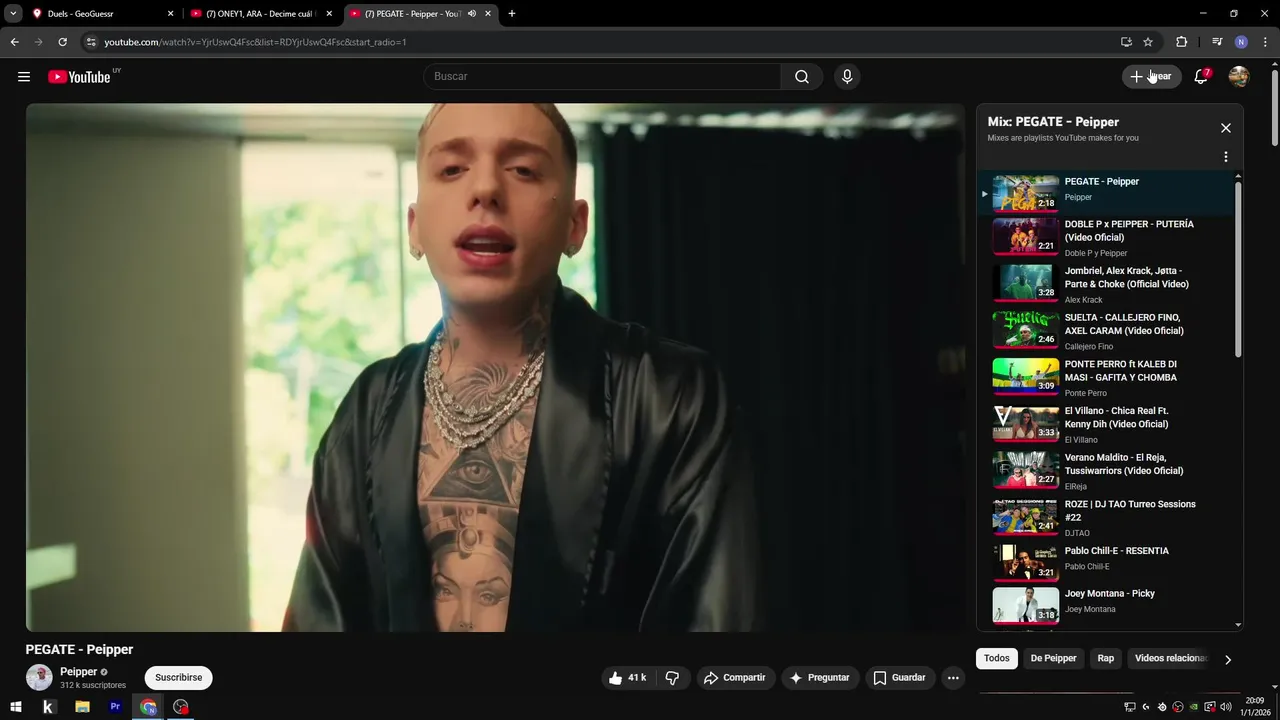Select the De Peipper chip

click(x=1054, y=659)
